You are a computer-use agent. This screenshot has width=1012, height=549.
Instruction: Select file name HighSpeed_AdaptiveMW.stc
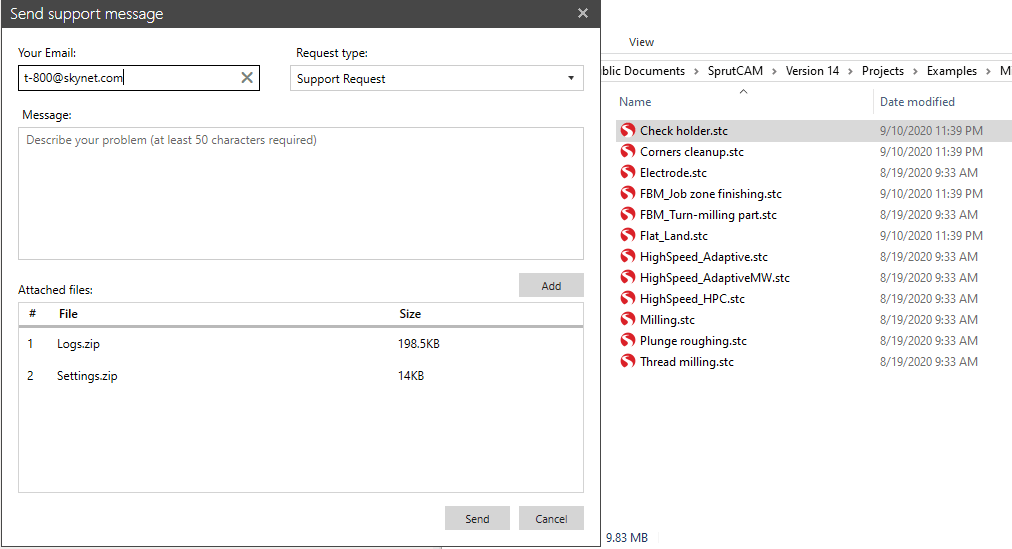click(x=714, y=277)
